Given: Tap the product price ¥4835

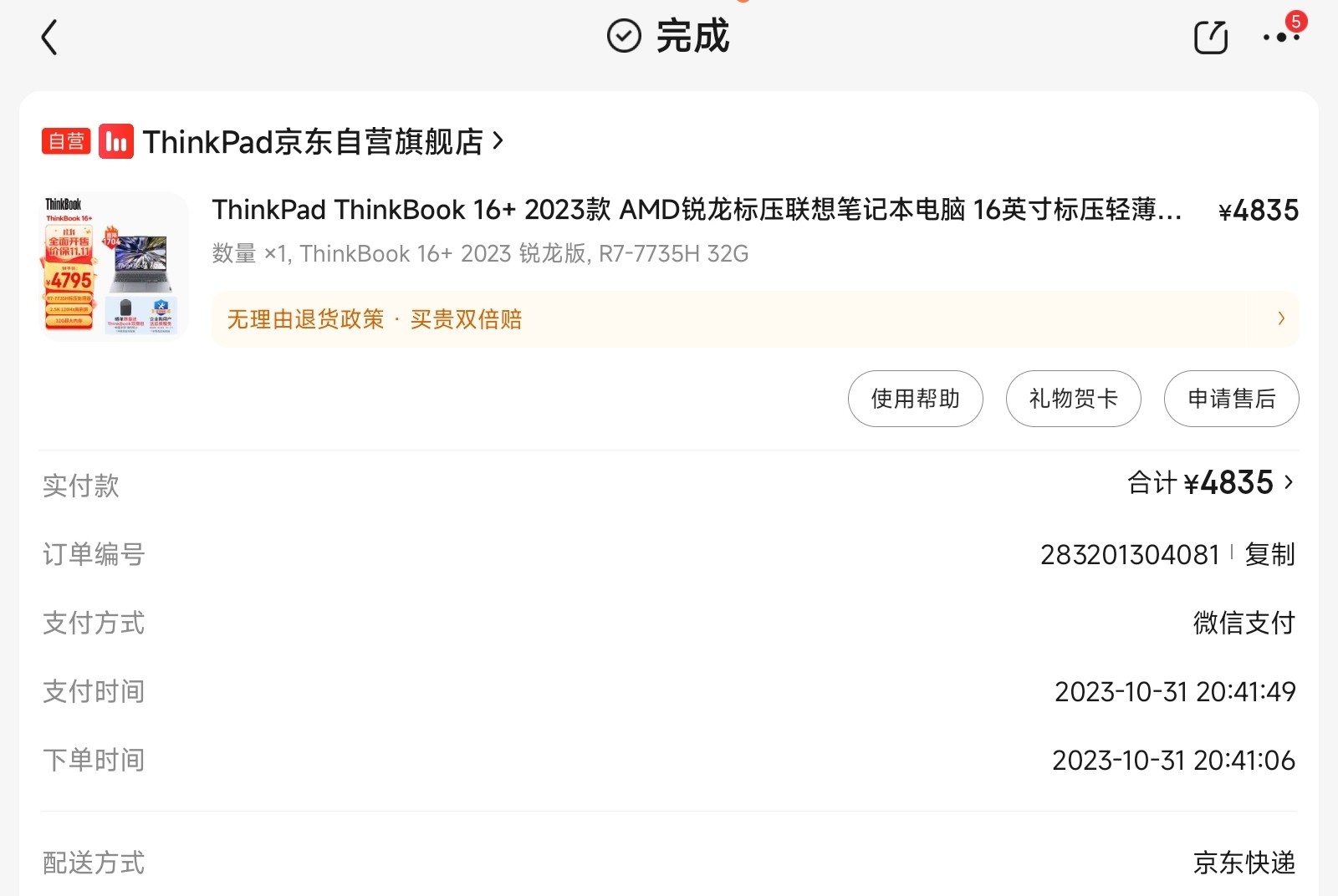Looking at the screenshot, I should coord(1259,211).
